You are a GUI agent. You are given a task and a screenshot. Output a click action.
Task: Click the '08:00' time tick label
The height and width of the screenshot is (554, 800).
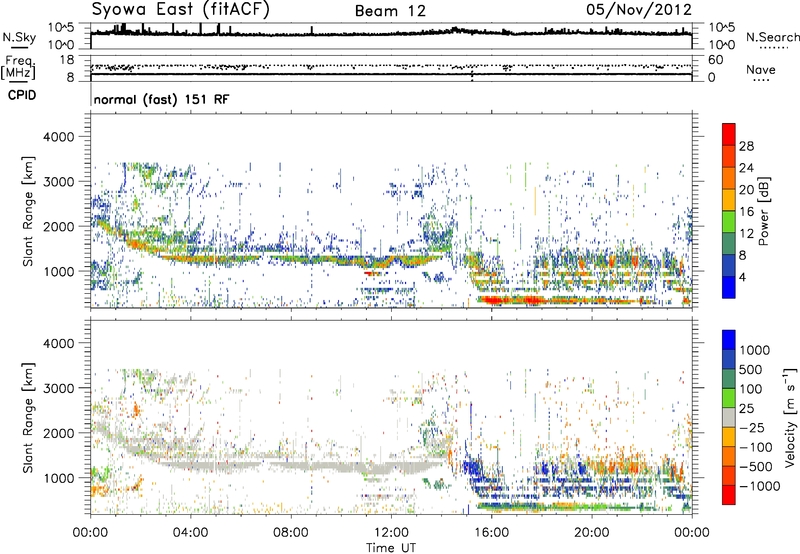[x=291, y=533]
